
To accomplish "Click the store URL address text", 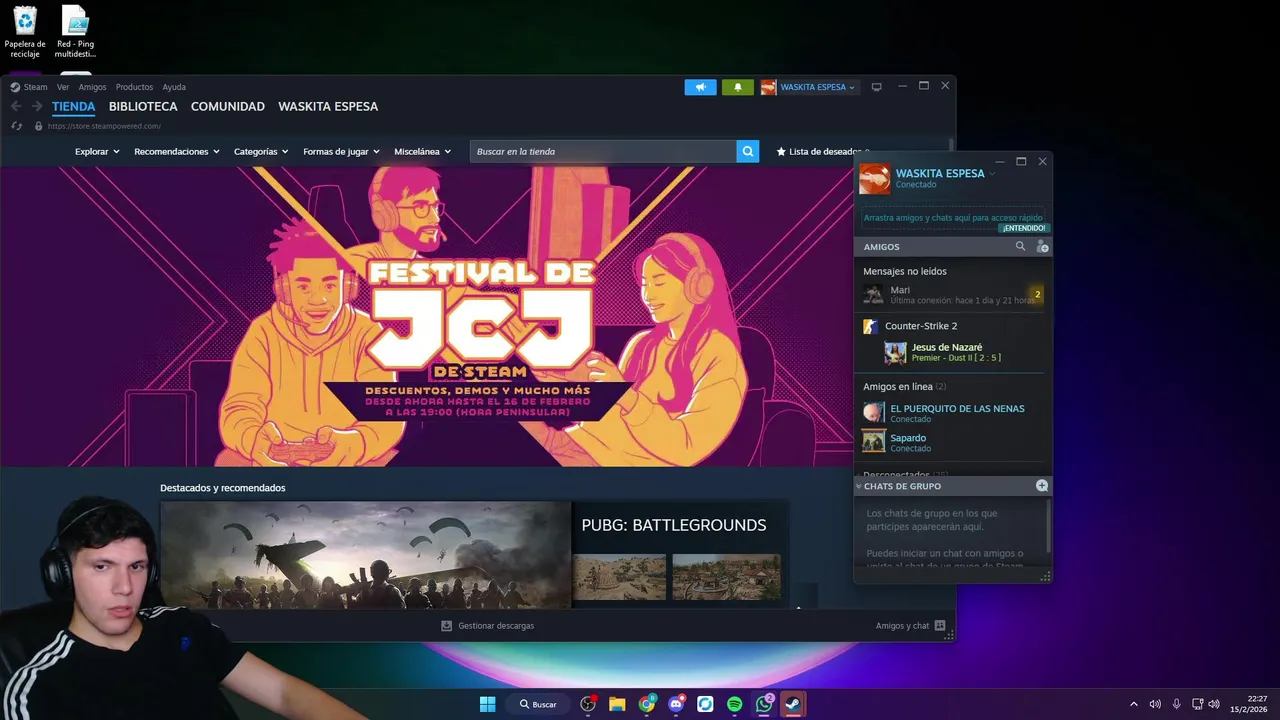I will pyautogui.click(x=104, y=126).
